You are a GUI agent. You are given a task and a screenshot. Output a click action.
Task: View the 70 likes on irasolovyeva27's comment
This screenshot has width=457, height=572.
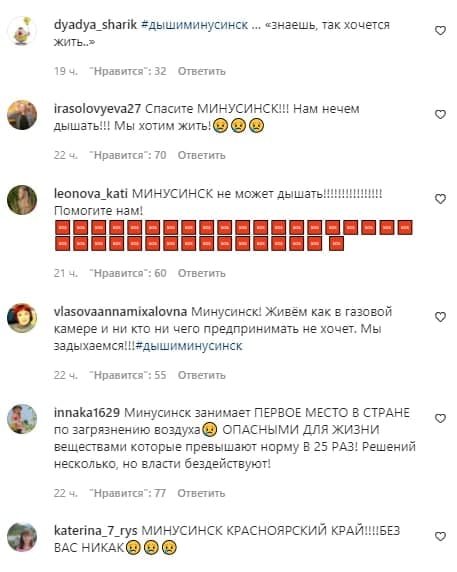(128, 155)
